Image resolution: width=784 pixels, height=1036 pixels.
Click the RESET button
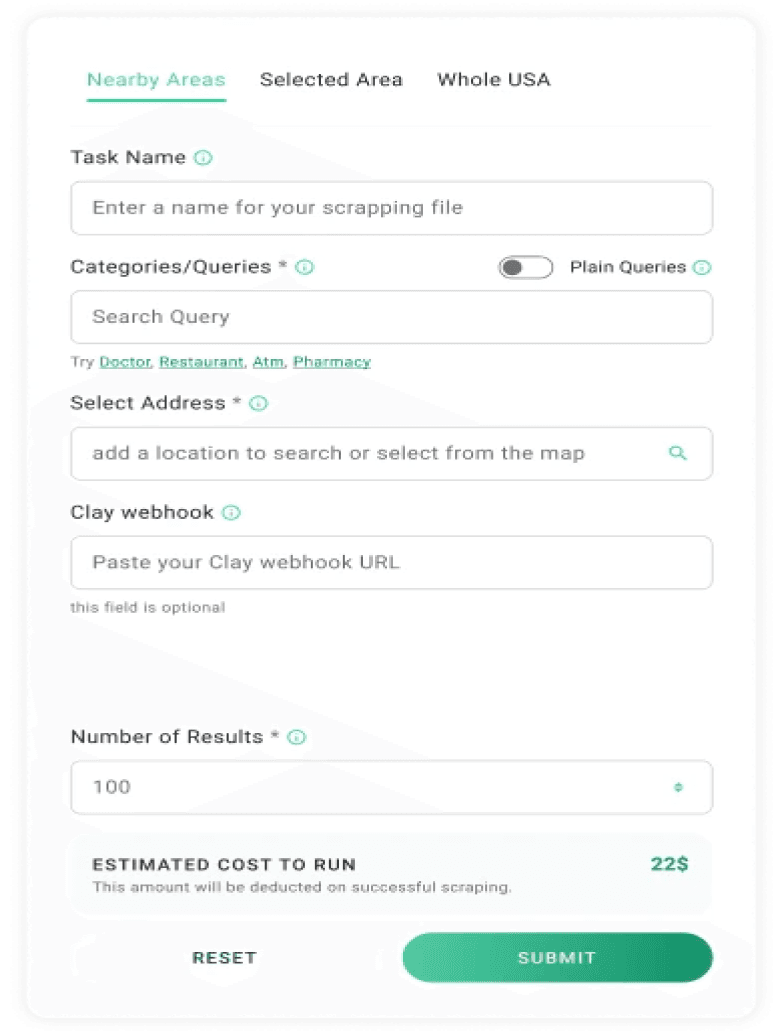tap(225, 957)
